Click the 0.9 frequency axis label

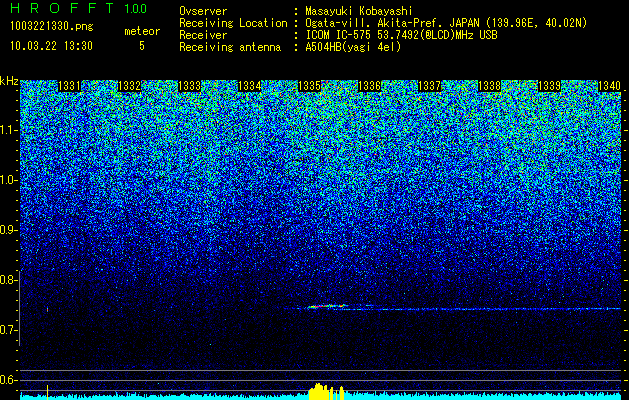pyautogui.click(x=8, y=230)
